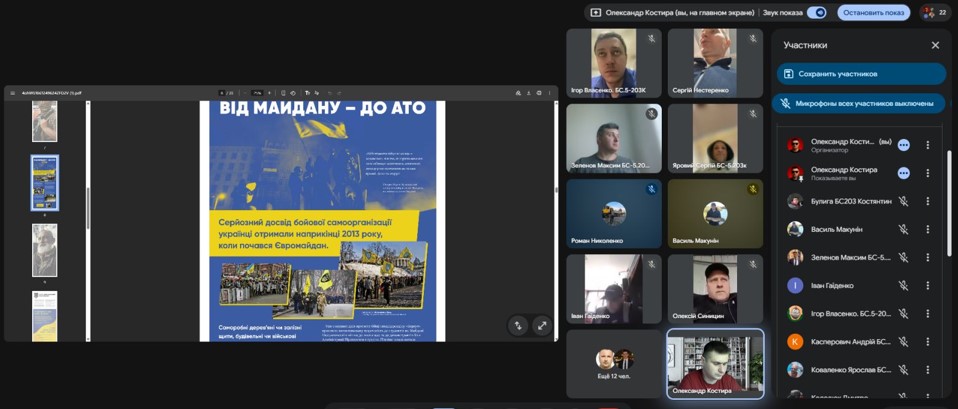The image size is (958, 409).
Task: Open more options for Булига БС203 Костянтин
Action: click(927, 201)
